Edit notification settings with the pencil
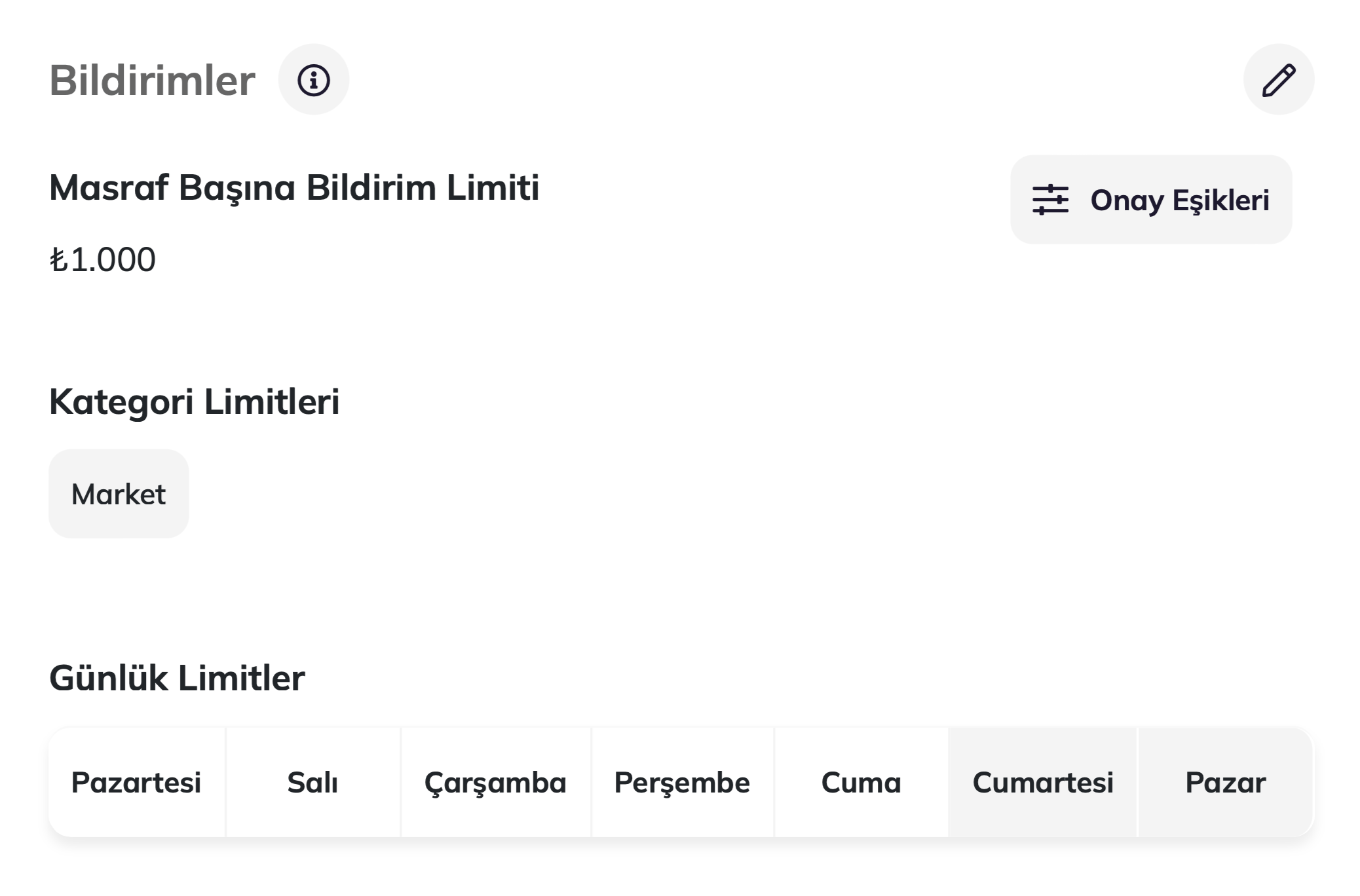The image size is (1360, 896). point(1278,80)
